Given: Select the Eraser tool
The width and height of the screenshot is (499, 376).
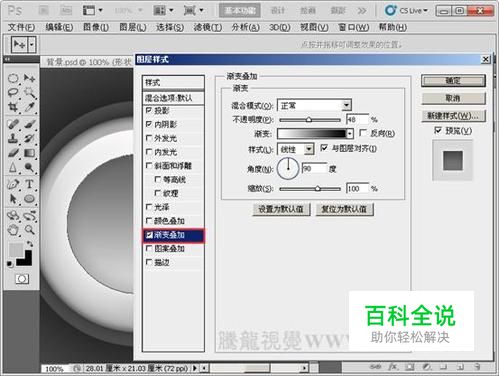Looking at the screenshot, I should (13, 153).
